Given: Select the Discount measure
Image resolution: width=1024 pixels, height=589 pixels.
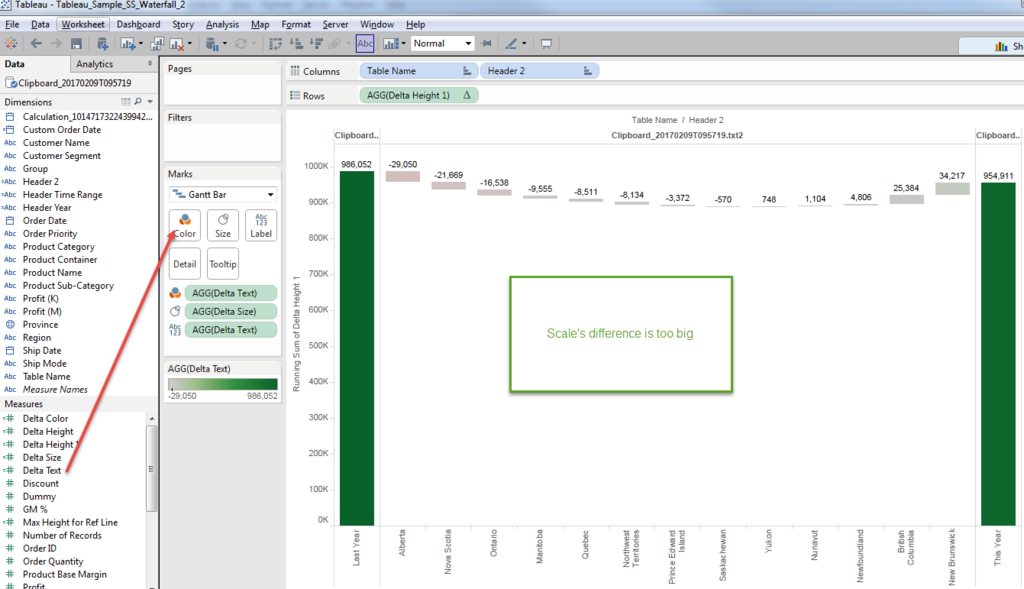Looking at the screenshot, I should click(x=40, y=483).
